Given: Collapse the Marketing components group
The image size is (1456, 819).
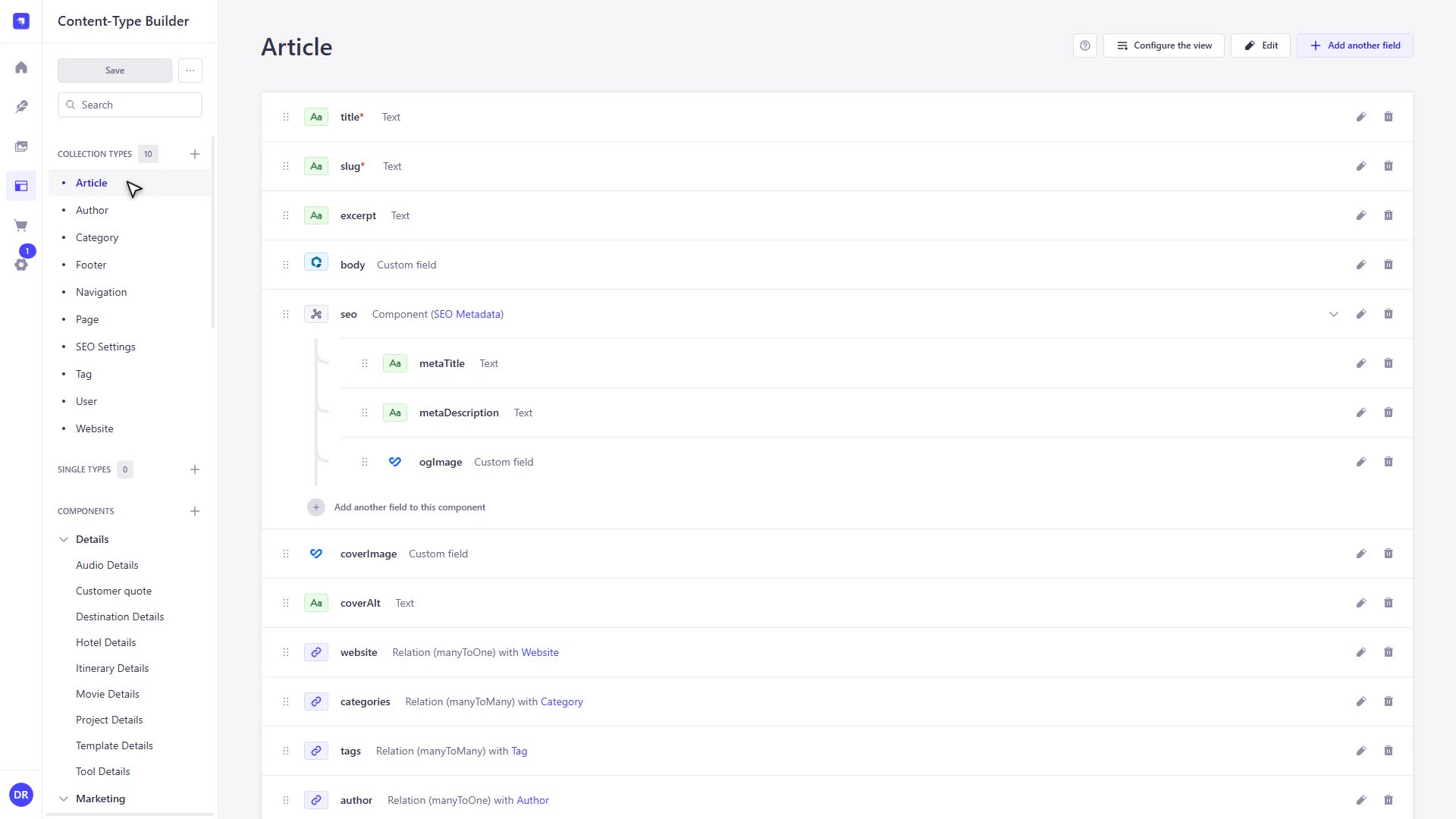Looking at the screenshot, I should click(64, 799).
